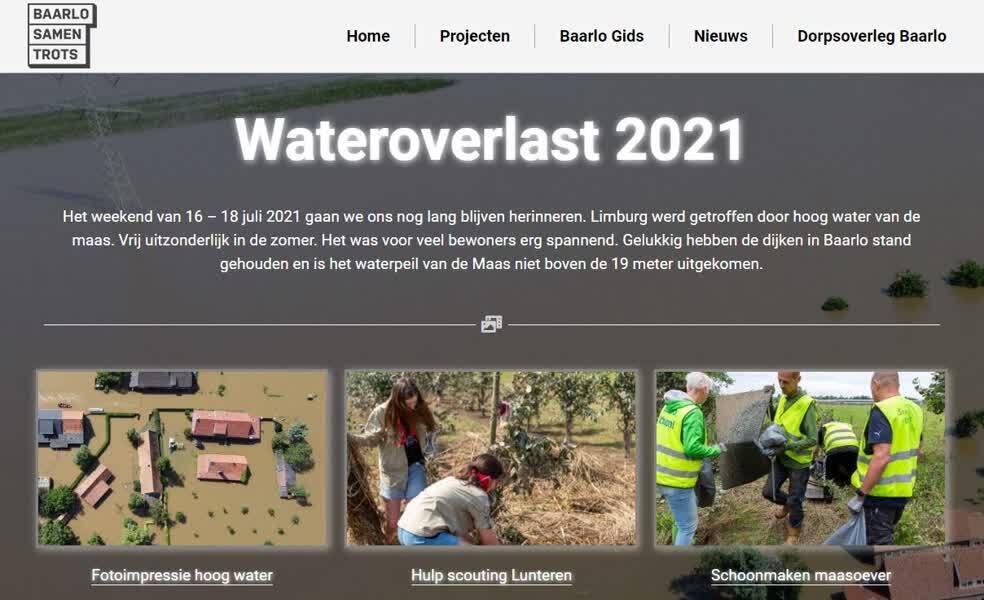The image size is (984, 600).
Task: Open Baarlo Gids in the navigation
Action: coord(601,36)
